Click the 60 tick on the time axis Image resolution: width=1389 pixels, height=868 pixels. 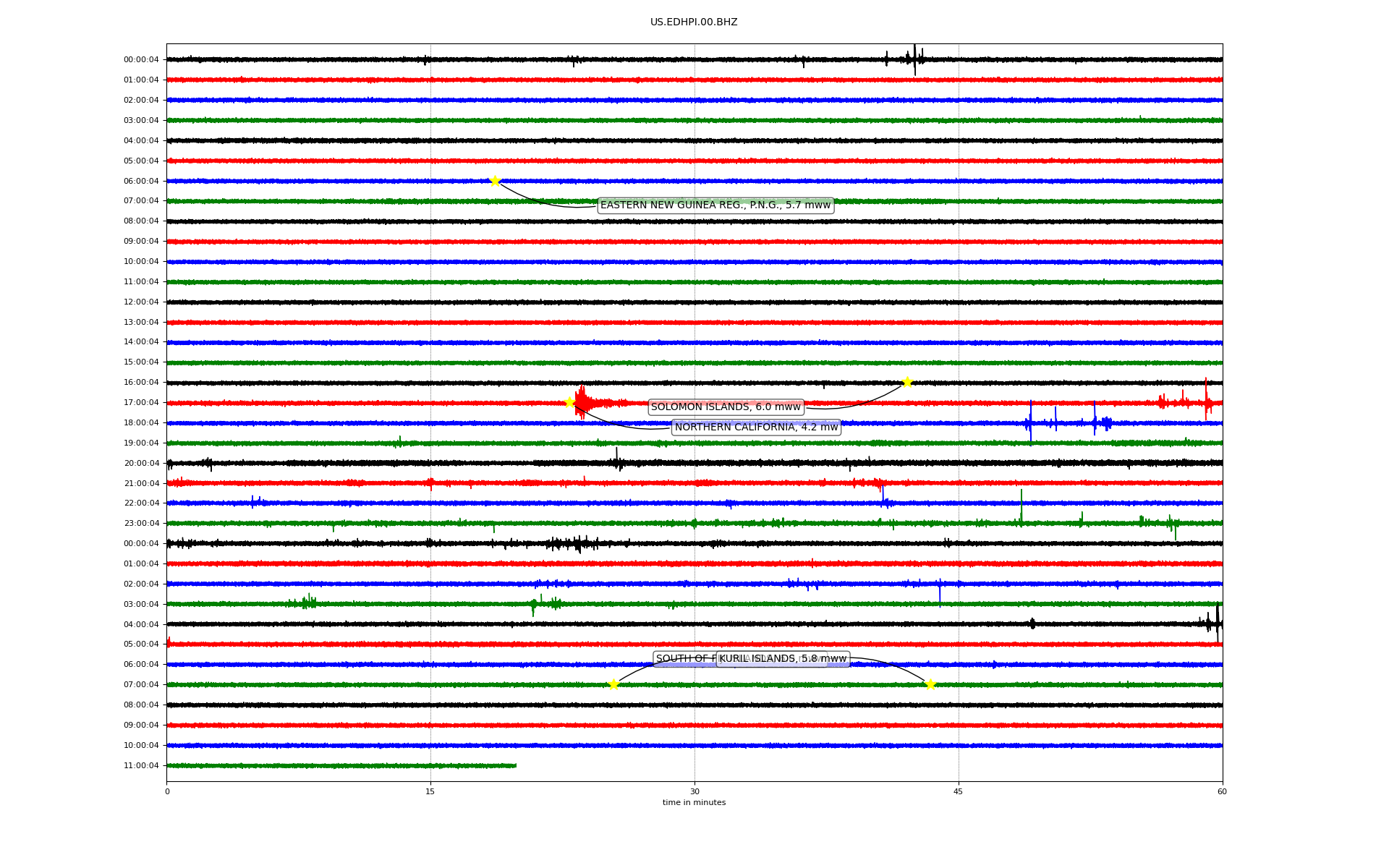(x=1222, y=791)
